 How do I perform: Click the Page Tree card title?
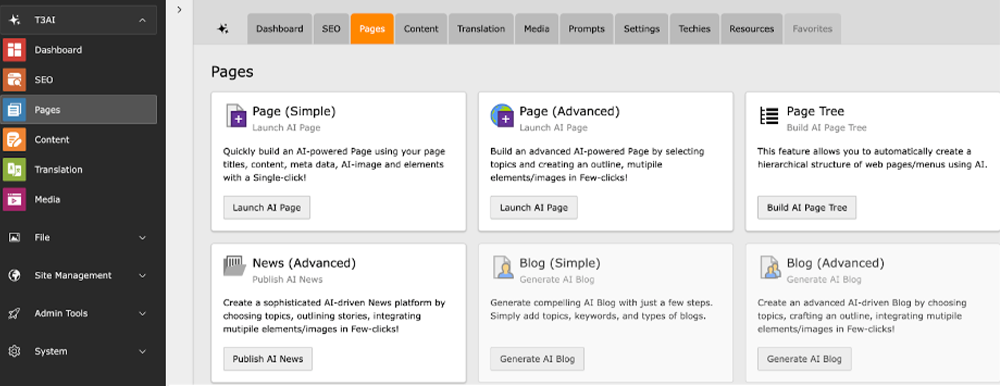[816, 111]
